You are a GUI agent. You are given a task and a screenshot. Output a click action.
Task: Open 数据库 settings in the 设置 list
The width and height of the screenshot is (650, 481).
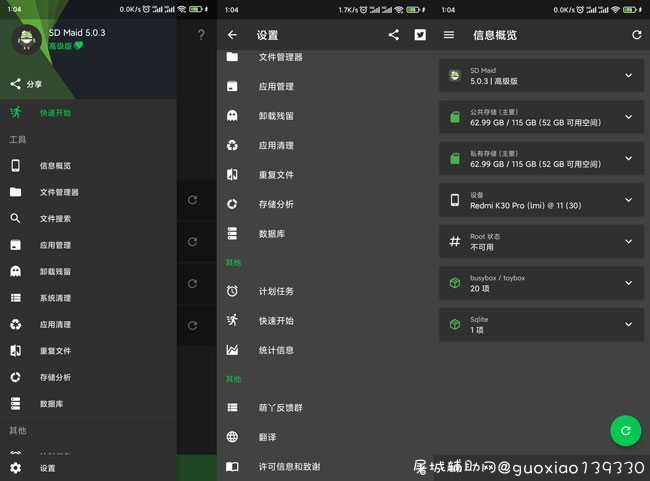(325, 233)
